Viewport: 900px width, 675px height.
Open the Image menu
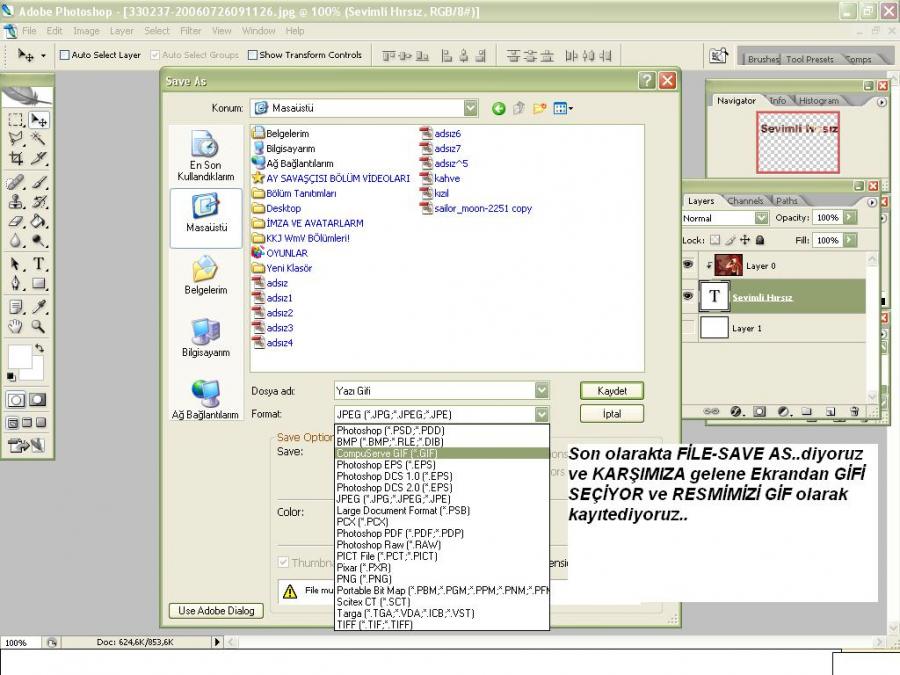pos(86,31)
